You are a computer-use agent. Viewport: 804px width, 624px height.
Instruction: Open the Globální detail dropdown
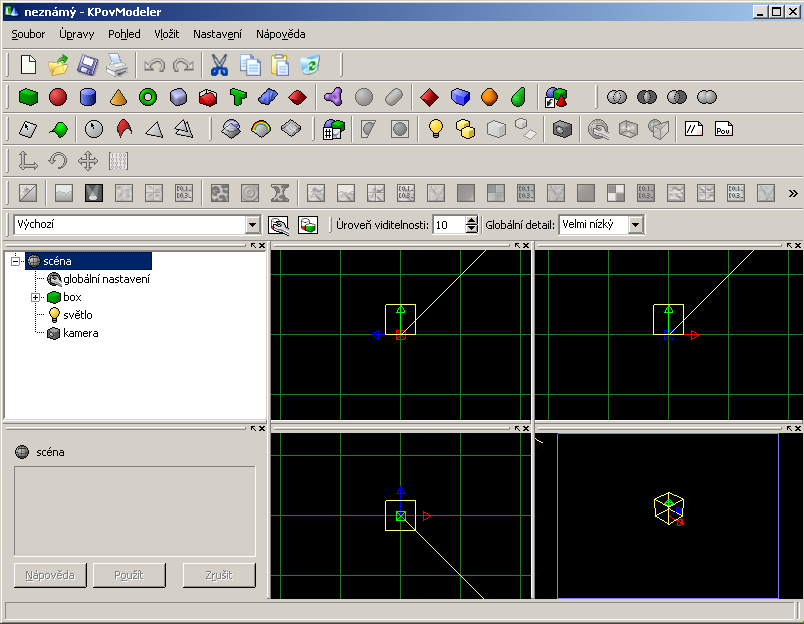coord(635,225)
